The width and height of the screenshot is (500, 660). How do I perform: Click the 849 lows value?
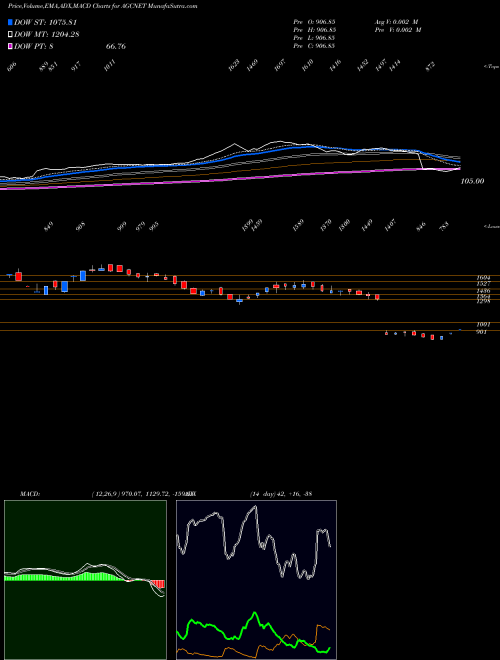(x=49, y=228)
